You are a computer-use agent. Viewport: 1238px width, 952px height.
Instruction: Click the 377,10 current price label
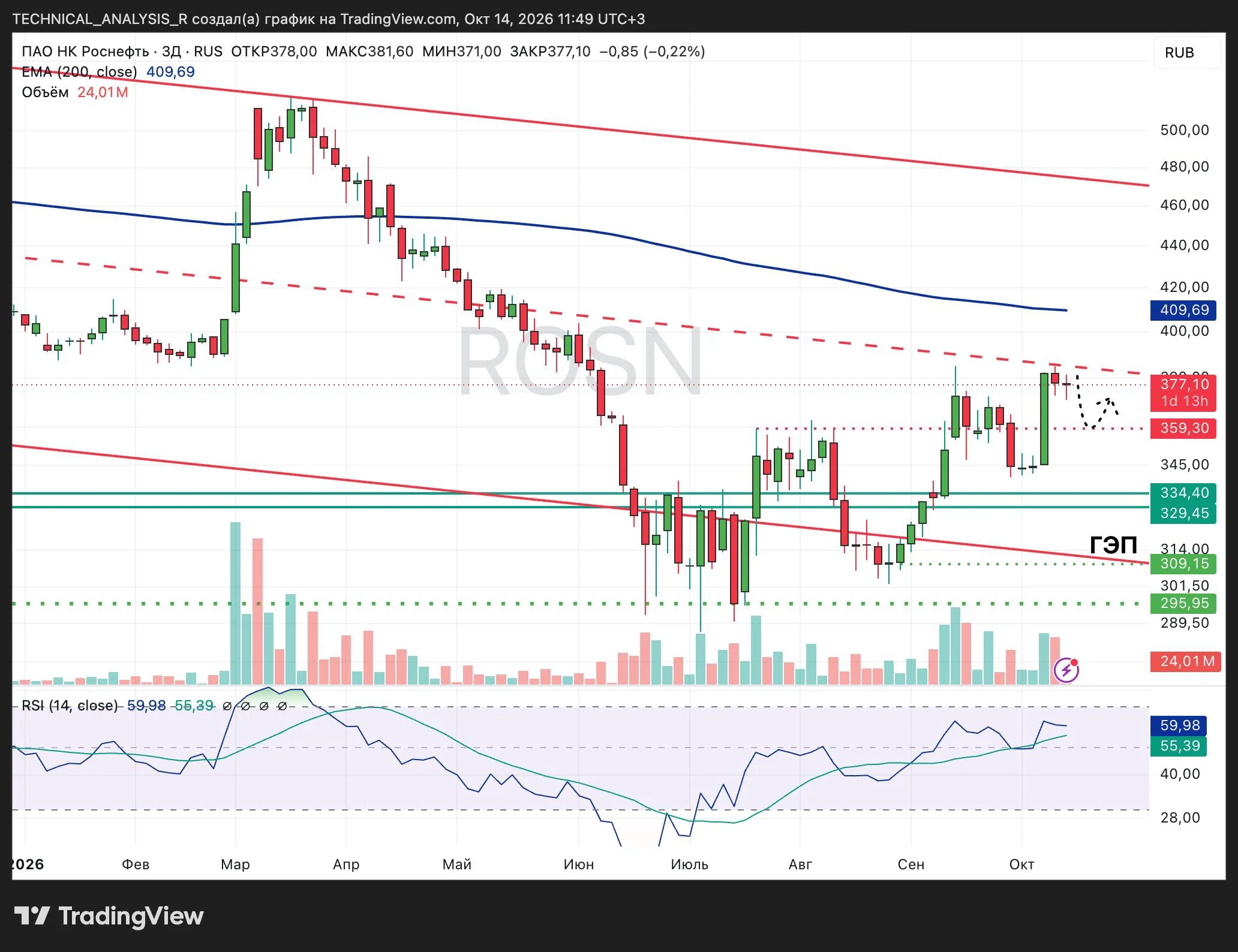point(1183,384)
